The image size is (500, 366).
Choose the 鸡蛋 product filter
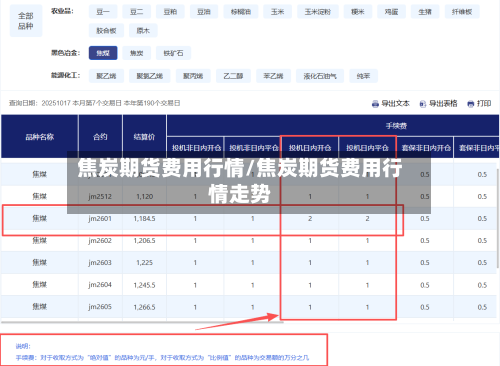[x=391, y=12]
